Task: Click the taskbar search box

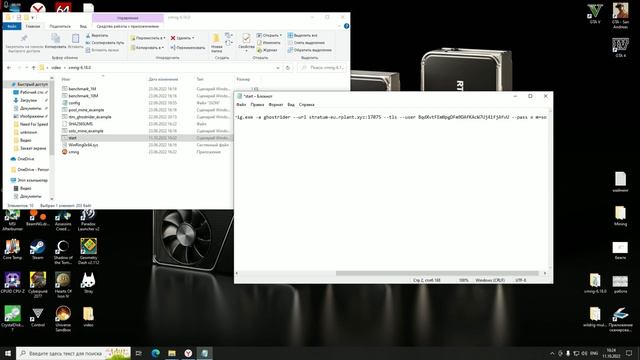Action: tap(73, 353)
